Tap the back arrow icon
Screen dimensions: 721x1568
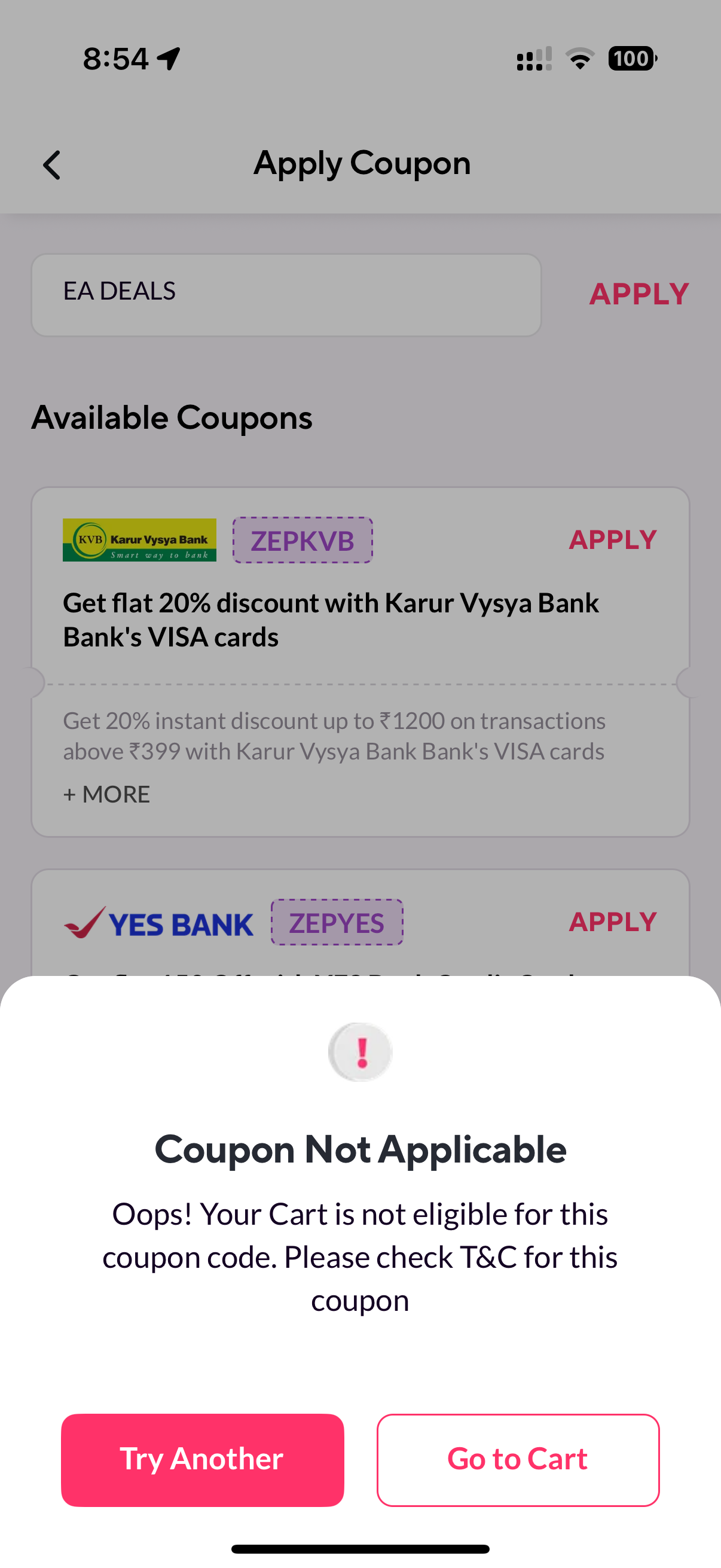click(52, 165)
